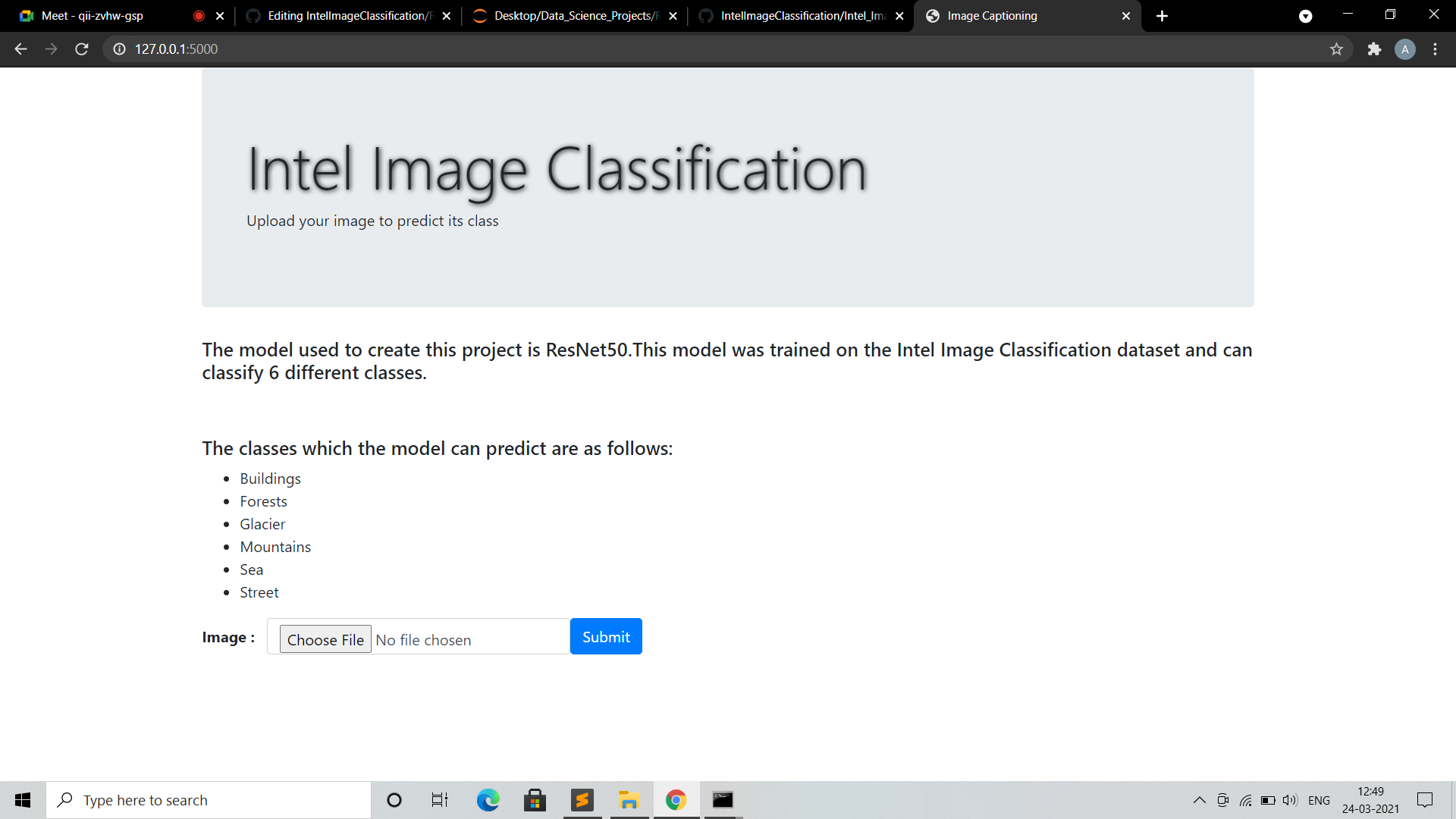
Task: Click the browser forward arrow
Action: (x=51, y=49)
